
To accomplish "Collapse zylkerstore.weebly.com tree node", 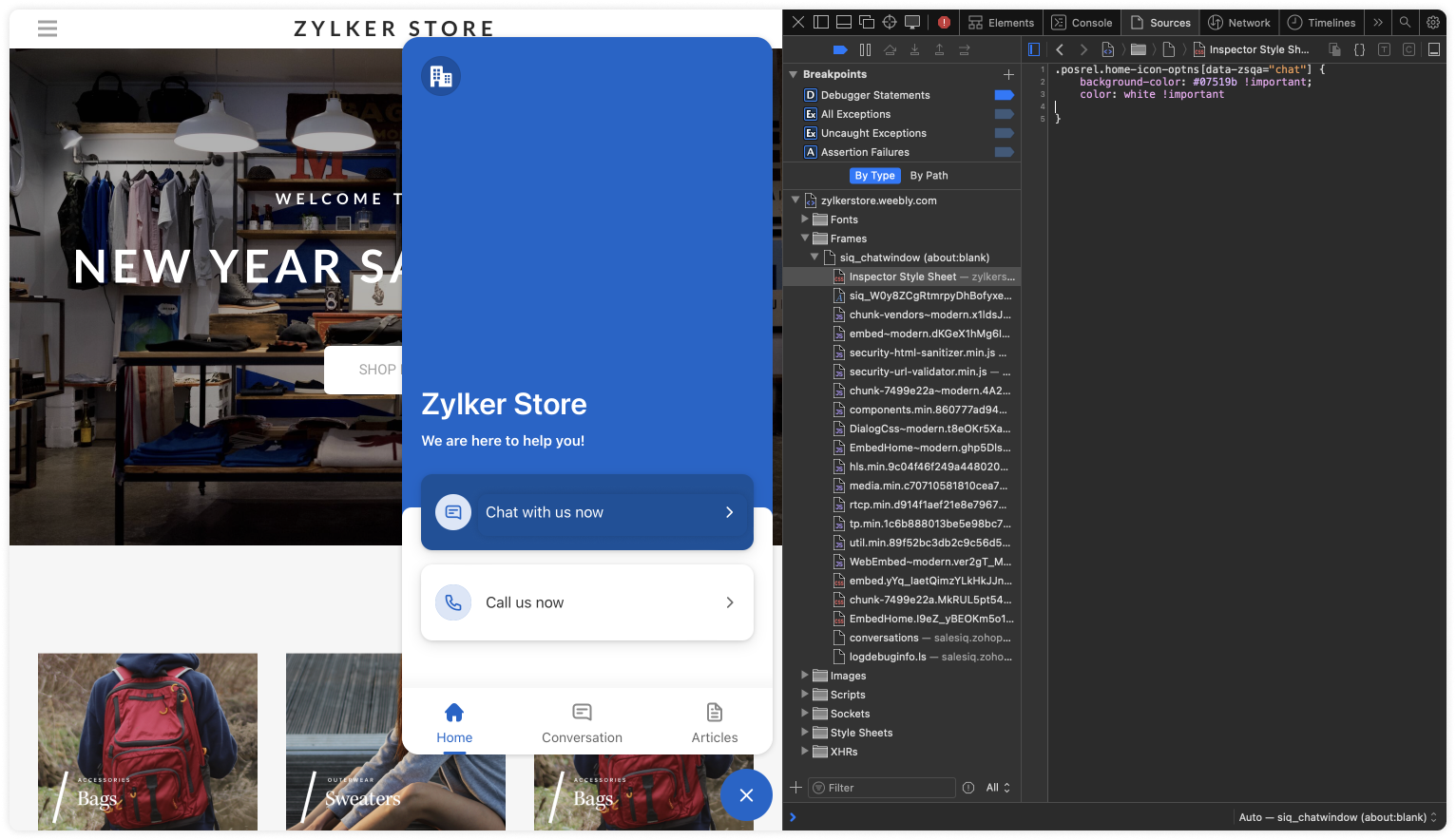I will click(795, 200).
